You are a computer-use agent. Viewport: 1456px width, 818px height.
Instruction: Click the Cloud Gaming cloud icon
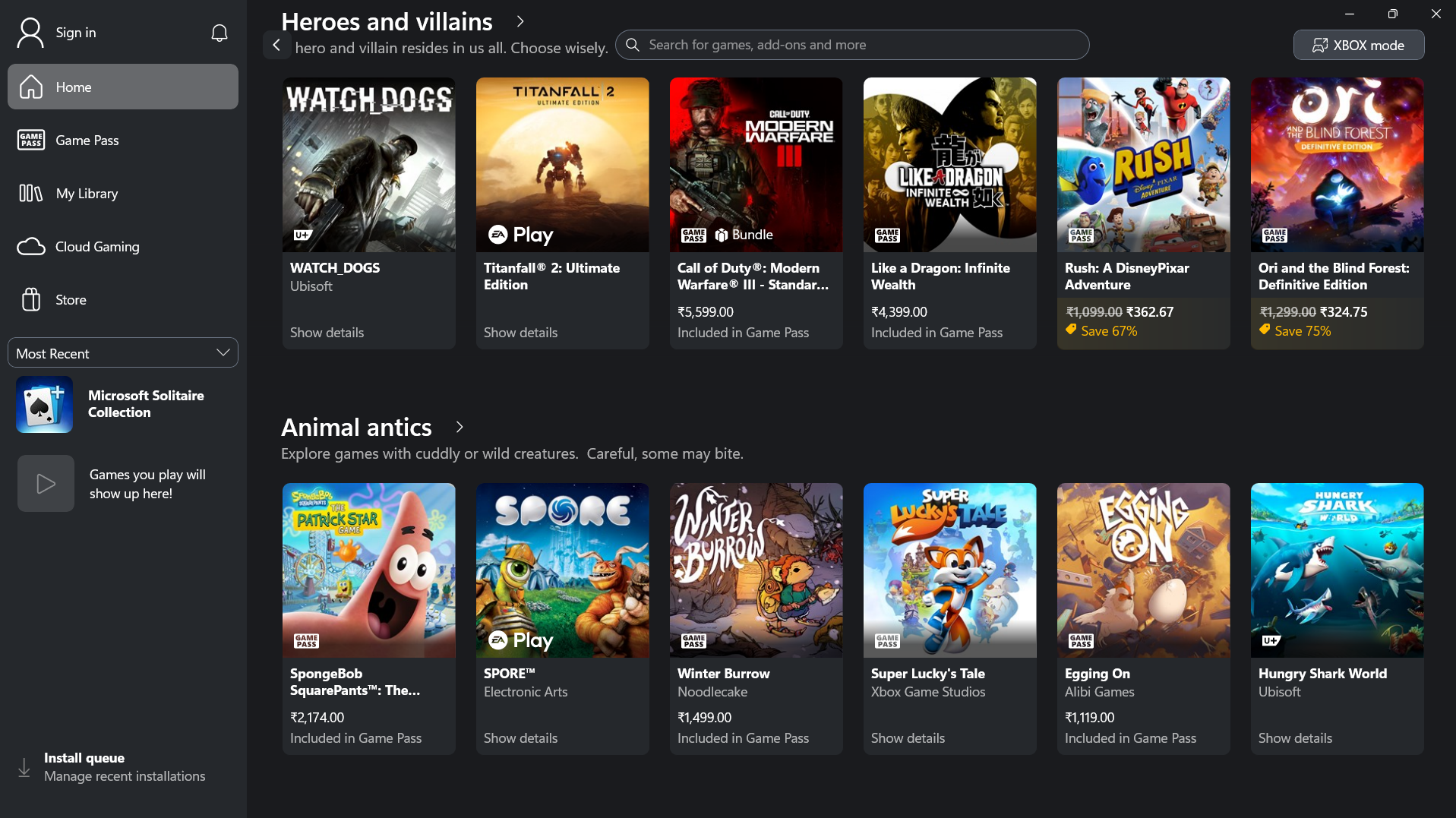[x=31, y=246]
